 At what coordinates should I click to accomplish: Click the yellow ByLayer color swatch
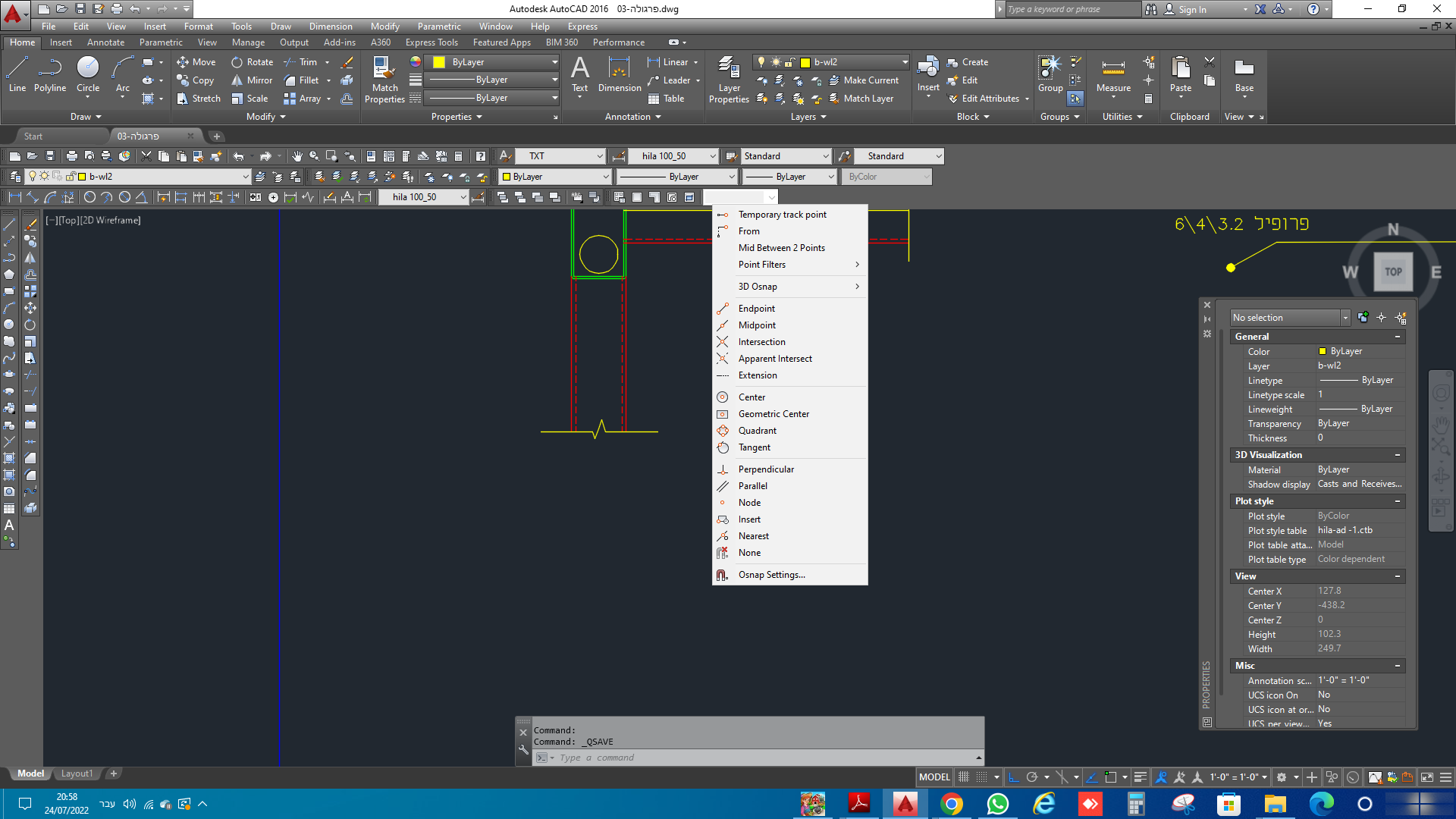coord(439,62)
